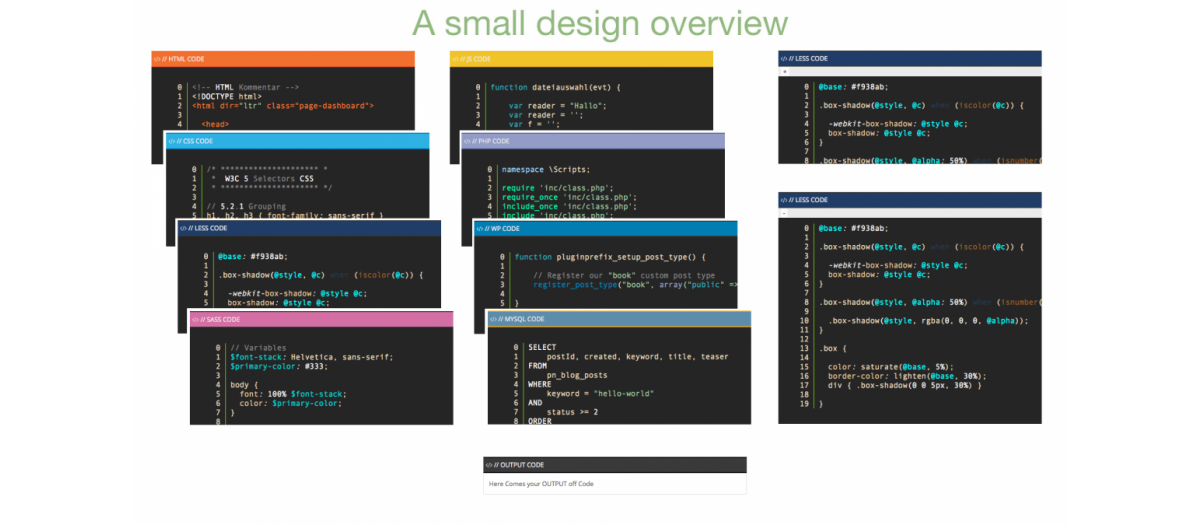The image size is (1200, 525).
Task: Click '.box-shadow(@style, rgba(0, 0, 0, @alpha));' line
Action: coord(928,320)
